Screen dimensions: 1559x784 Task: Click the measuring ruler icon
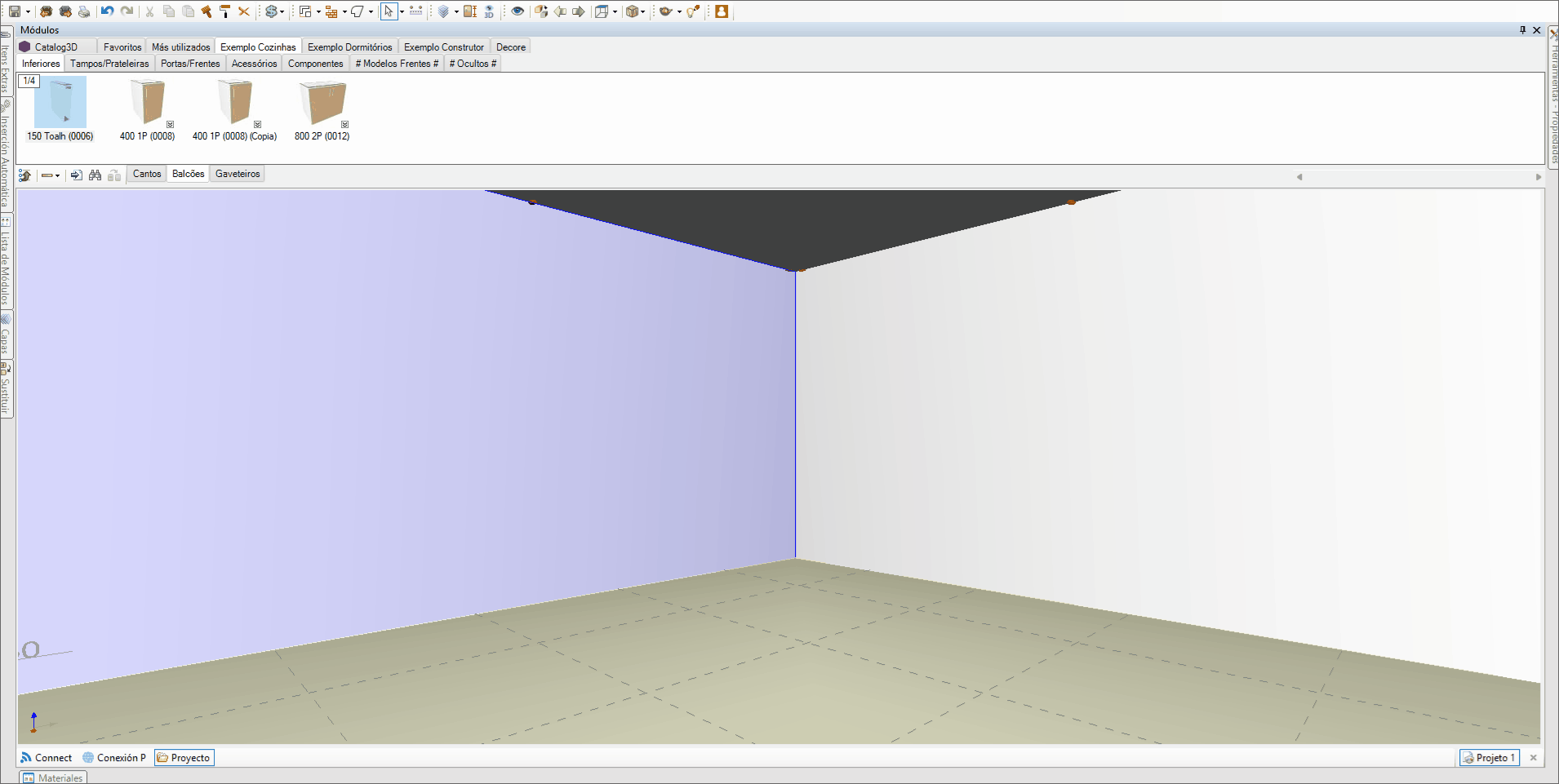415,11
